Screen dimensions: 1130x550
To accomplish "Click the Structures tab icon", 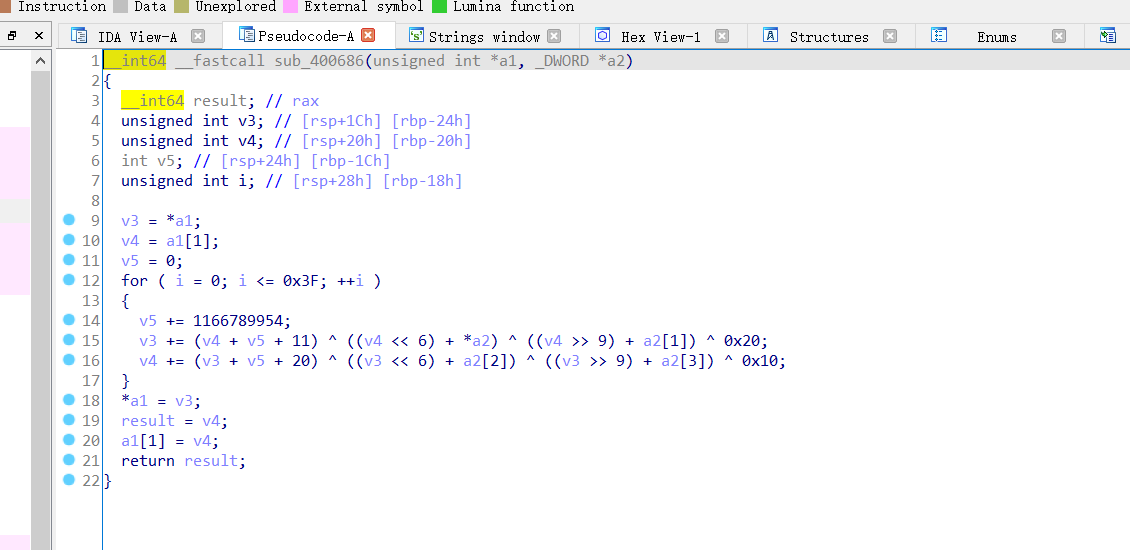I will coord(770,36).
